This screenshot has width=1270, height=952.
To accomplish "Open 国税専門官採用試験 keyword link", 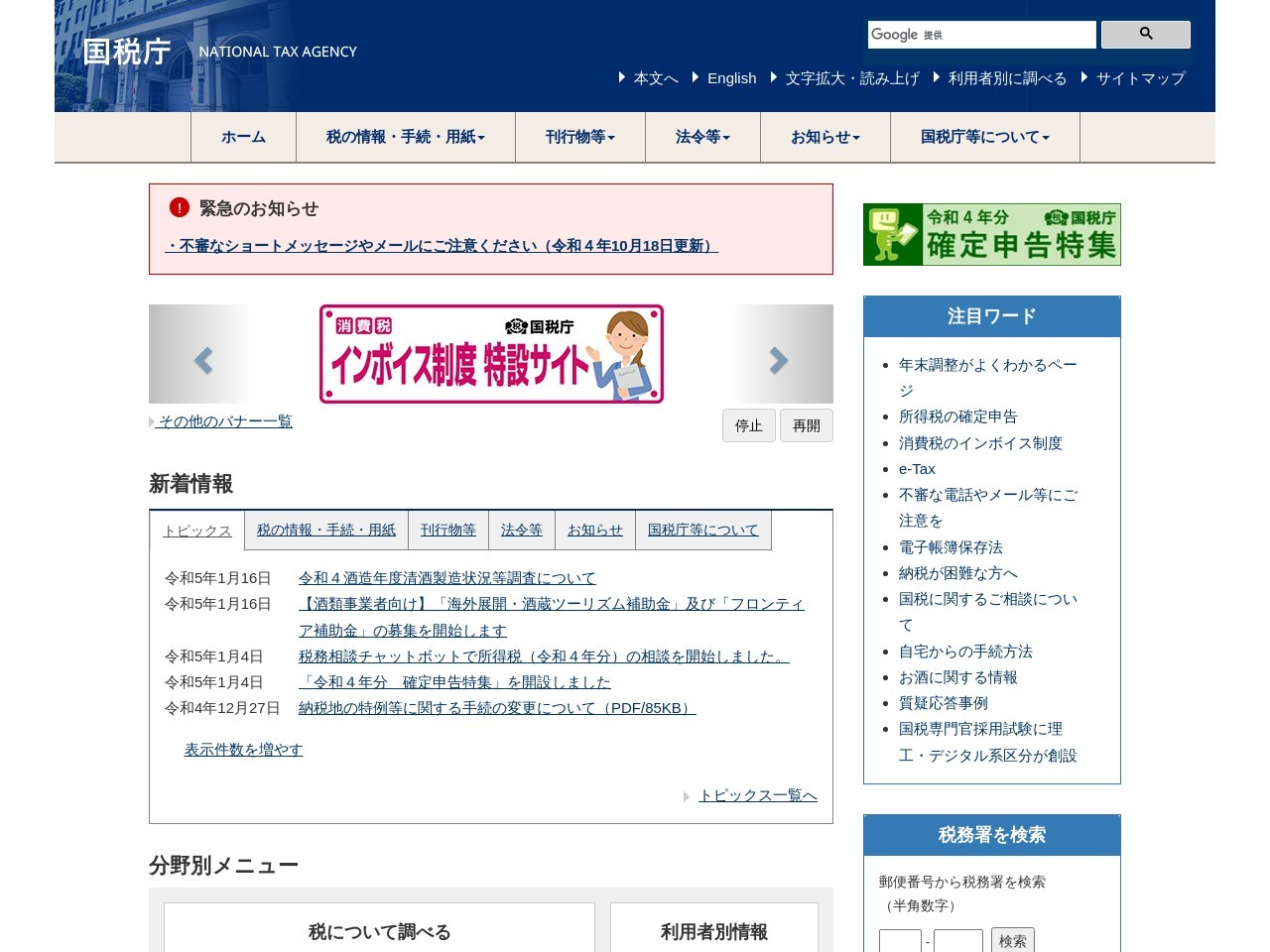I will pos(988,742).
